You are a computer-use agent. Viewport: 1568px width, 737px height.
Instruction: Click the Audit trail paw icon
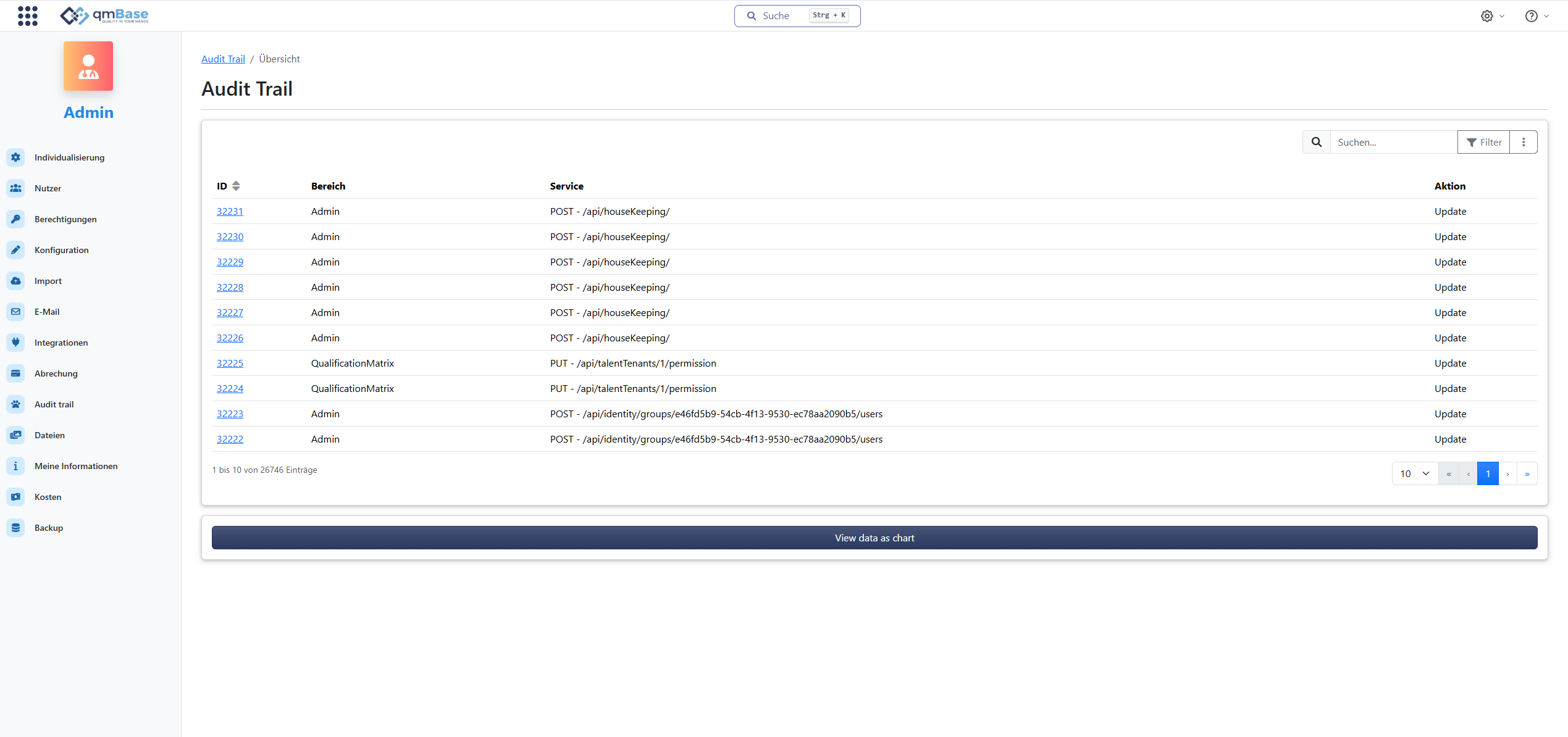coord(16,404)
